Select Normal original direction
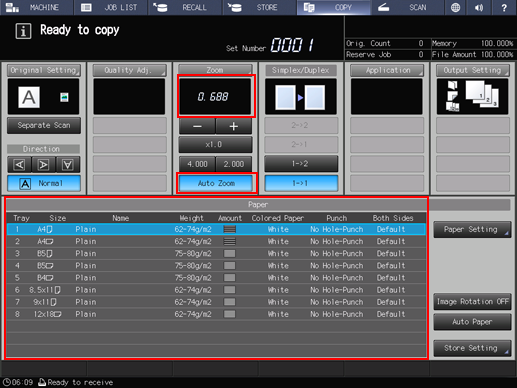The image size is (517, 388). pos(44,183)
